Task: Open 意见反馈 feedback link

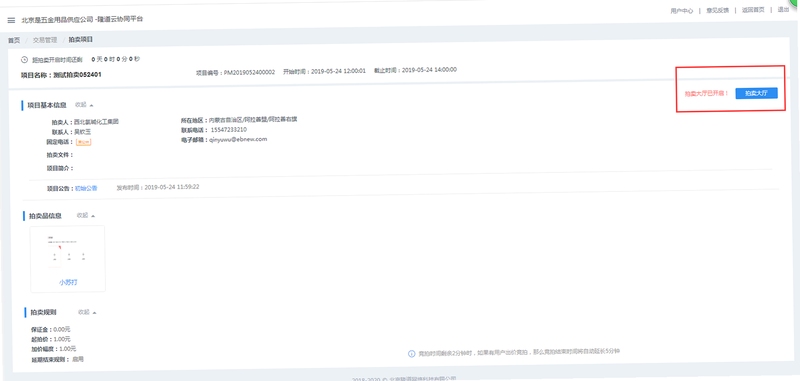Action: 717,10
